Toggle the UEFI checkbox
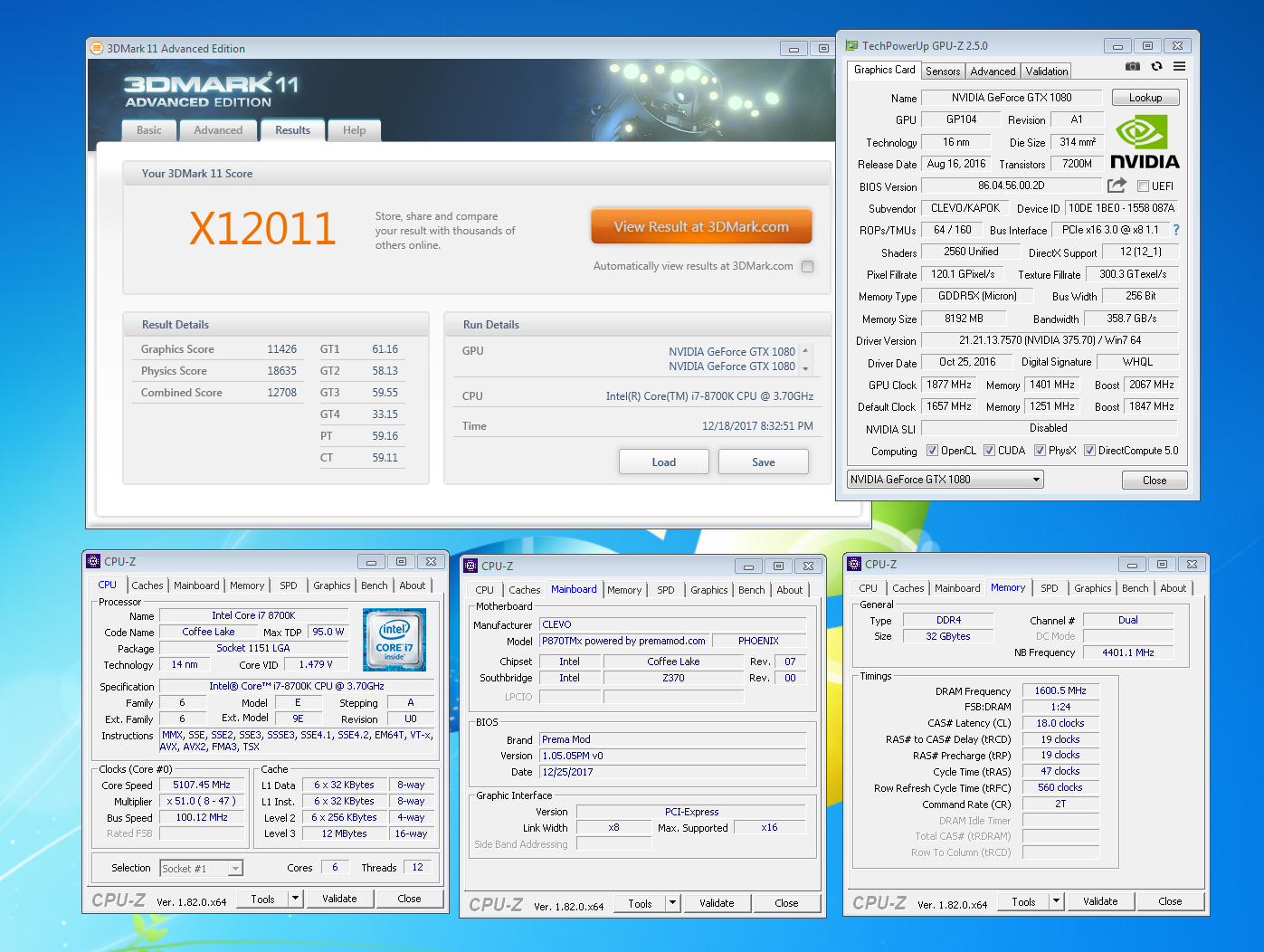The width and height of the screenshot is (1264, 952). [x=1144, y=186]
